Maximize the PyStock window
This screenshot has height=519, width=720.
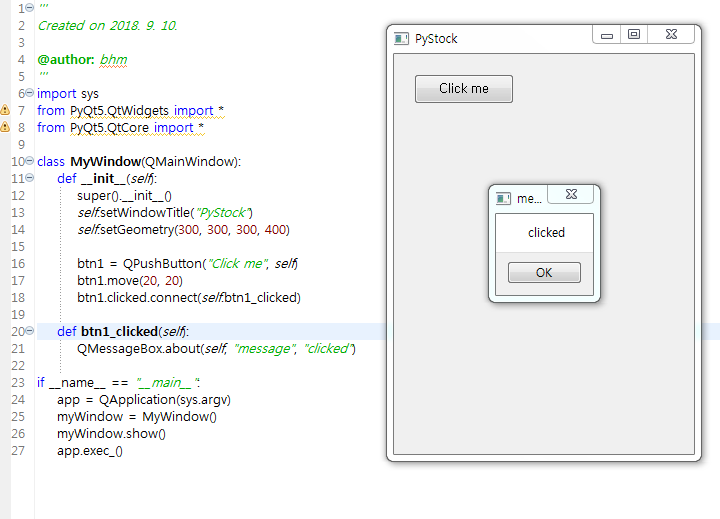click(x=634, y=35)
